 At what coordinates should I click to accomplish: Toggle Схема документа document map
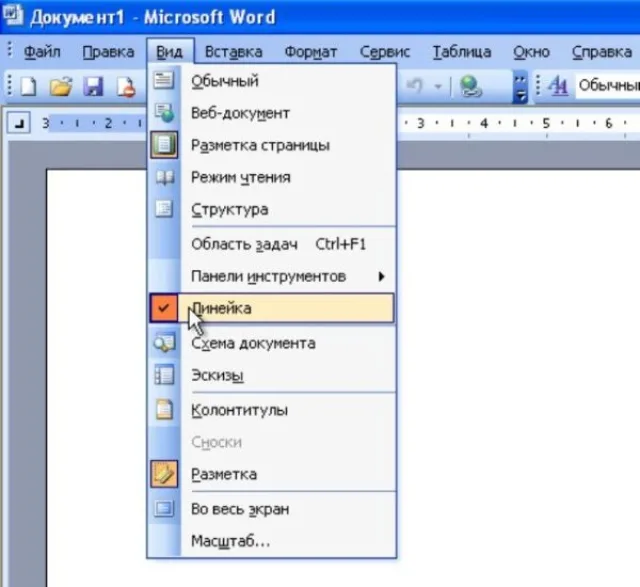click(x=272, y=343)
